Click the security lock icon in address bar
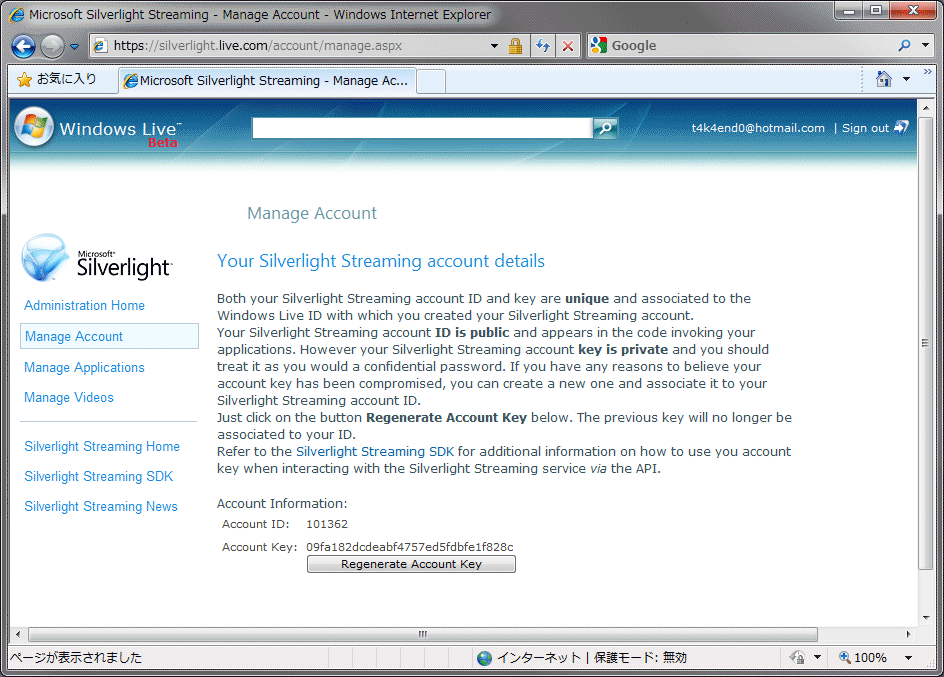Viewport: 944px width, 677px height. pyautogui.click(x=515, y=46)
